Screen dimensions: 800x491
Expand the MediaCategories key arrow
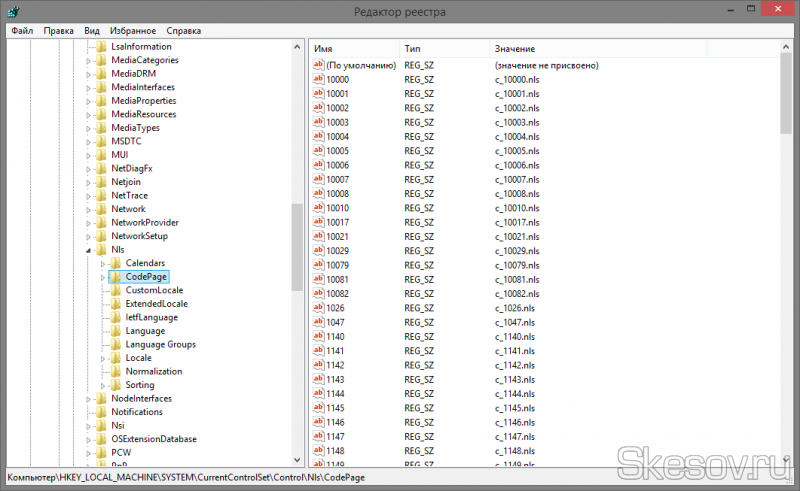pyautogui.click(x=88, y=60)
